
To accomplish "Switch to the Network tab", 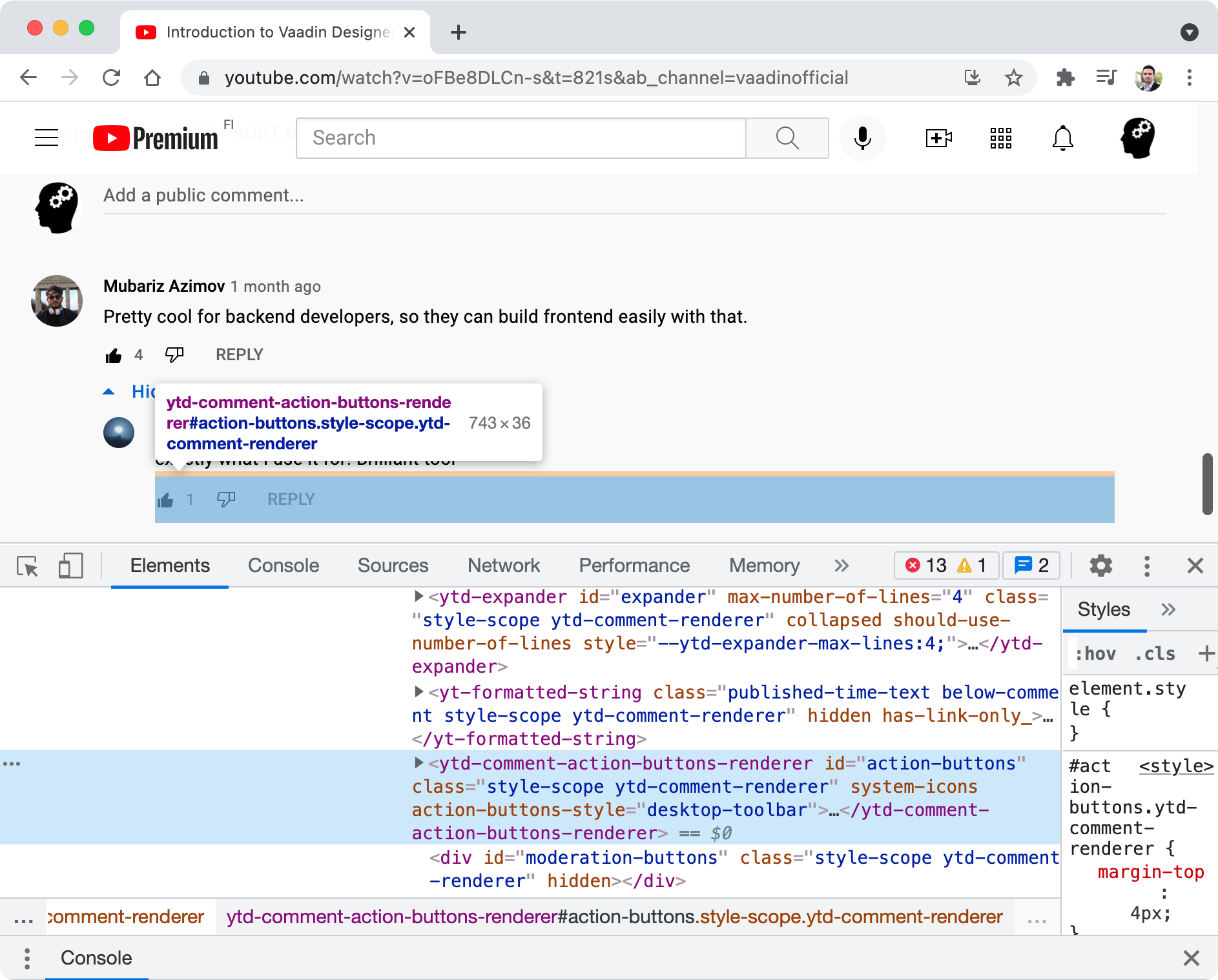I will 503,566.
